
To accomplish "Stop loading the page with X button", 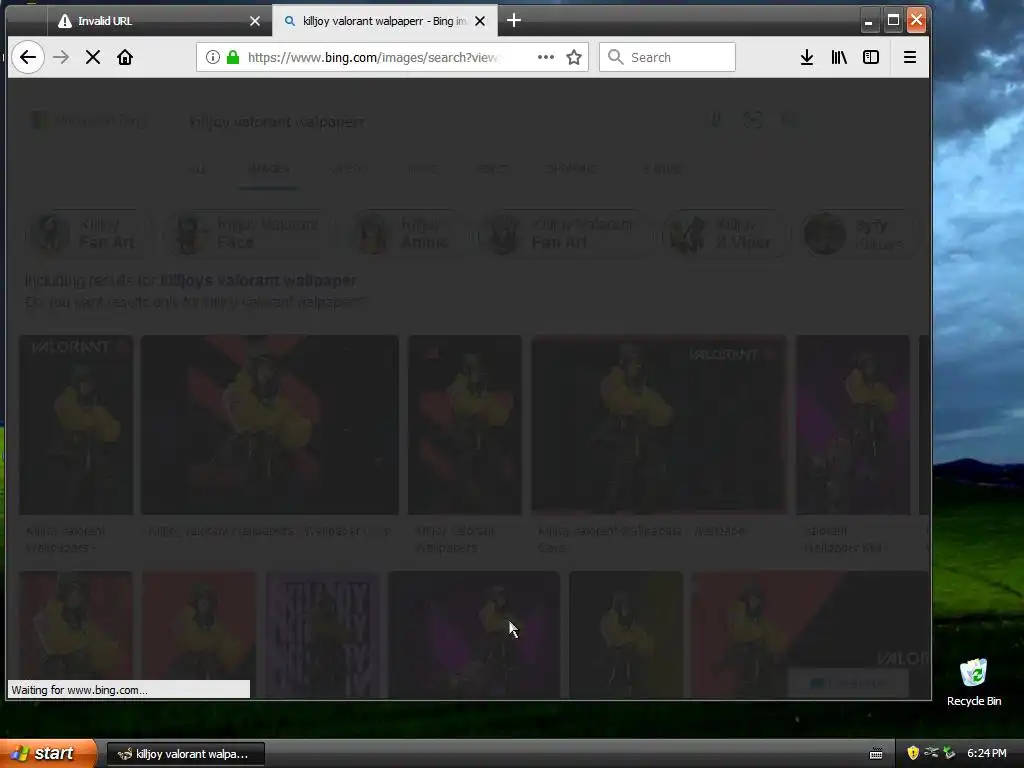I will [x=93, y=57].
